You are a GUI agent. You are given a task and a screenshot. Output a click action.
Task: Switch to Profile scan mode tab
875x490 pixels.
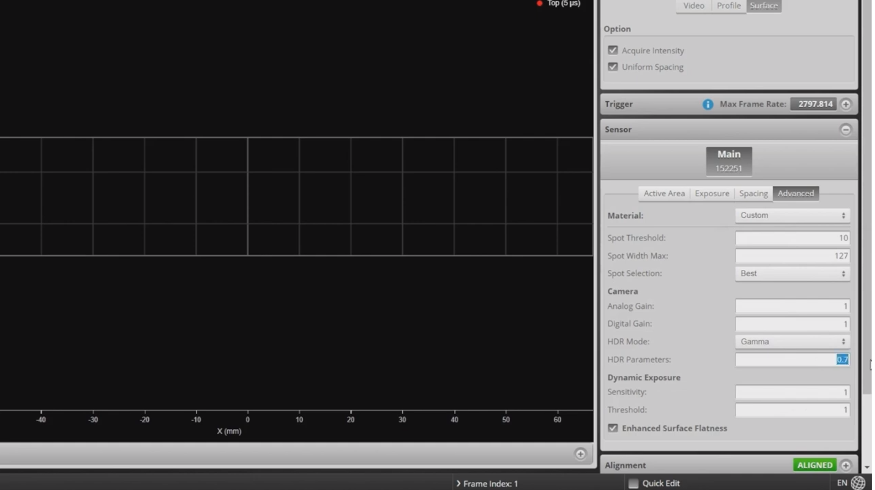(728, 6)
